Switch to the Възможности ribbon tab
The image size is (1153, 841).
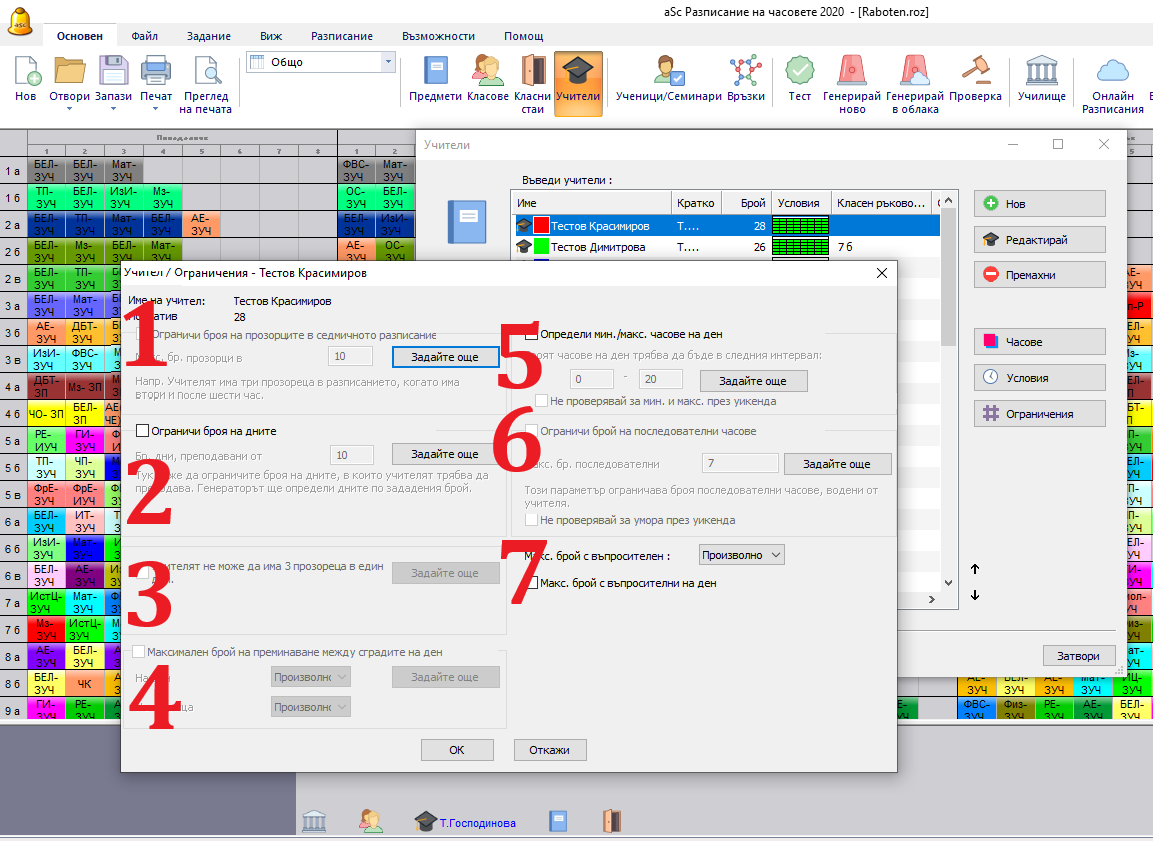[438, 36]
